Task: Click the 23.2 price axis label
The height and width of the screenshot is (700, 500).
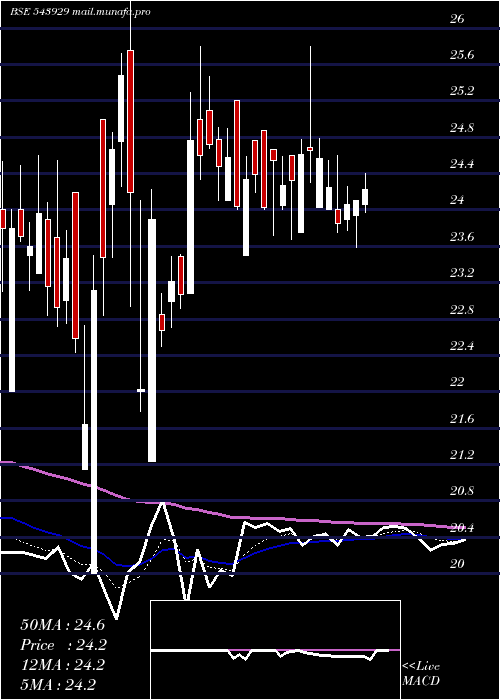Action: (x=462, y=273)
